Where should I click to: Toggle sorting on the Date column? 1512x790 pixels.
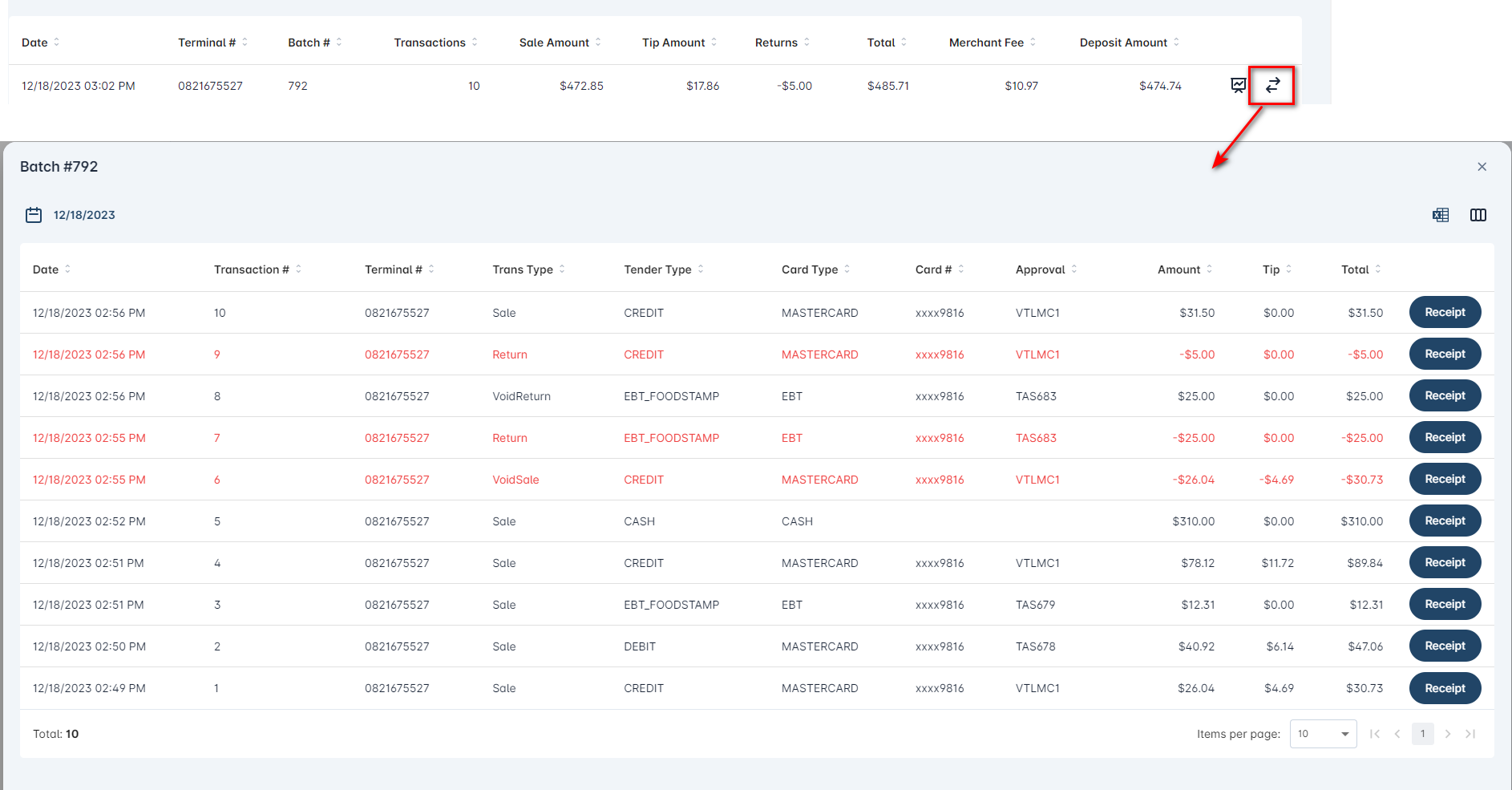click(68, 269)
